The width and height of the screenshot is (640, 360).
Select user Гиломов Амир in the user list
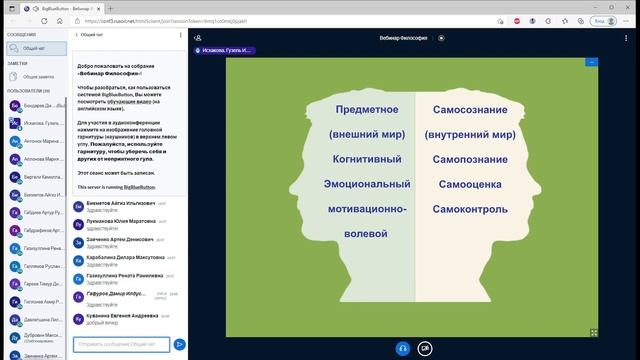pyautogui.click(x=37, y=302)
